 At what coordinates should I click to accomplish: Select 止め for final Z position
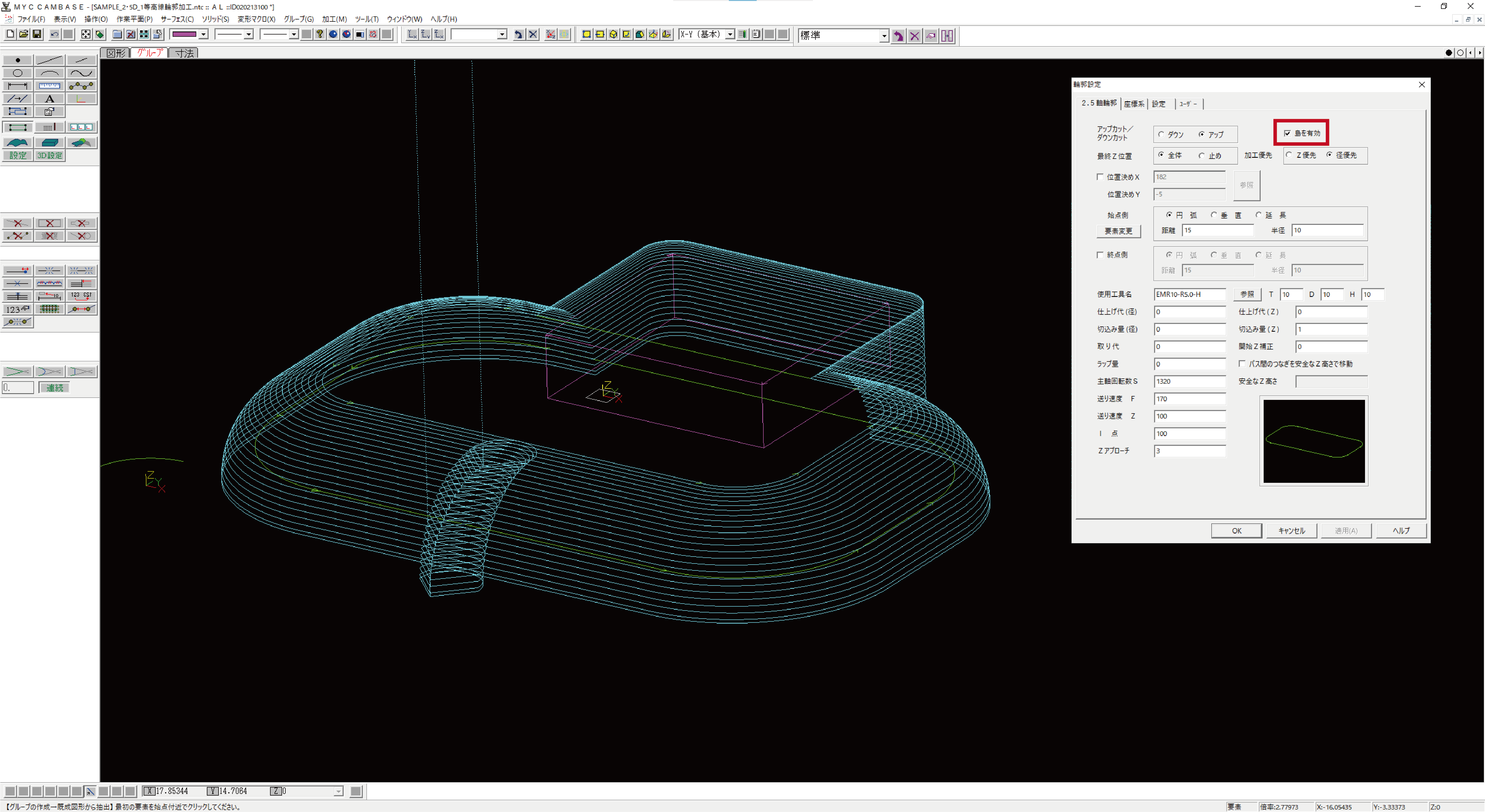point(1201,156)
